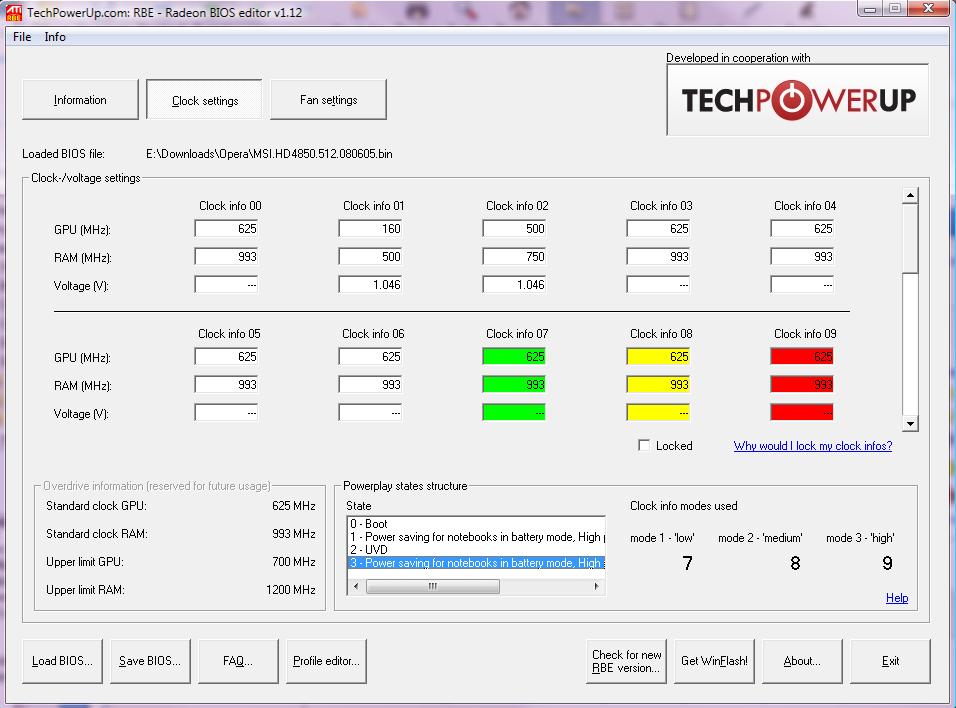
Task: Click state list scroll right arrow
Action: tap(596, 586)
